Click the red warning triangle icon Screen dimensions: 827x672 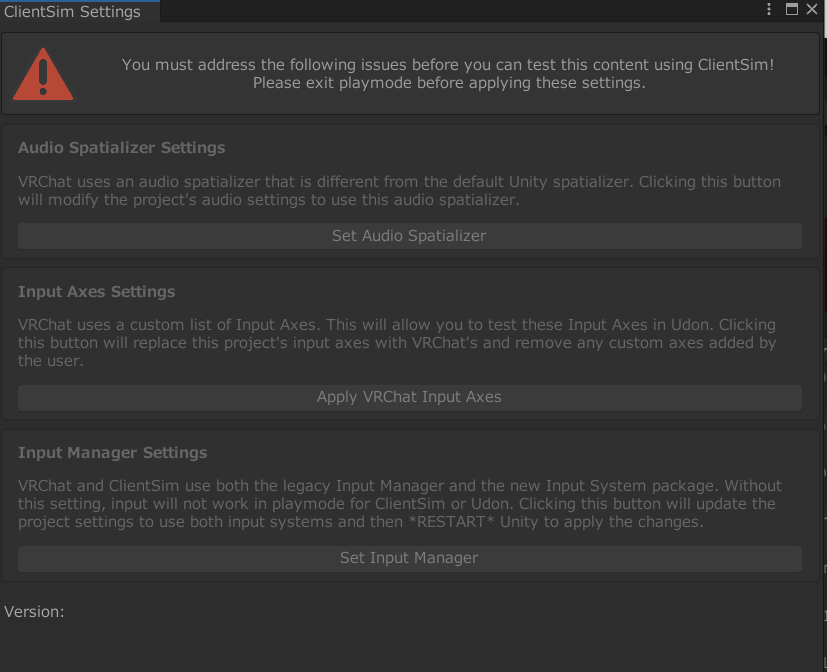(43, 74)
